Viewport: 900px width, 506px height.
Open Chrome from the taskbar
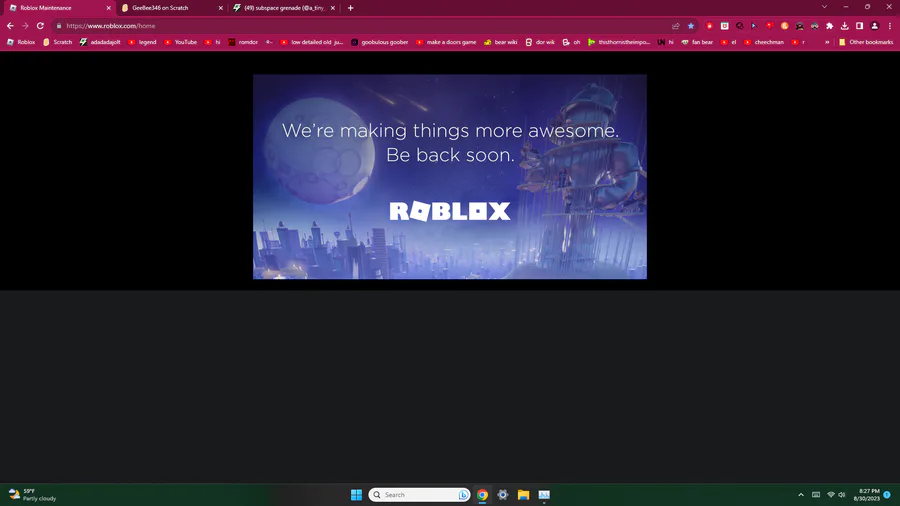(482, 495)
